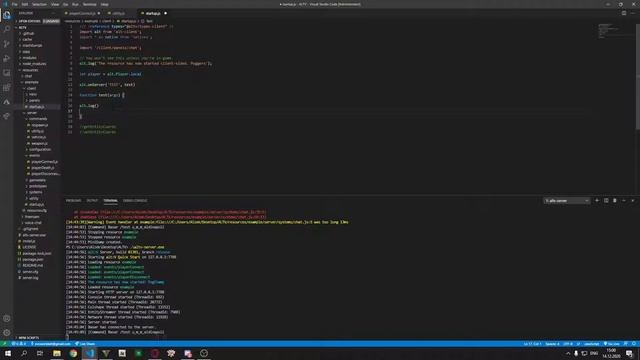Add a new terminal with plus icon
Screen dimensions: 640x360
(597, 200)
